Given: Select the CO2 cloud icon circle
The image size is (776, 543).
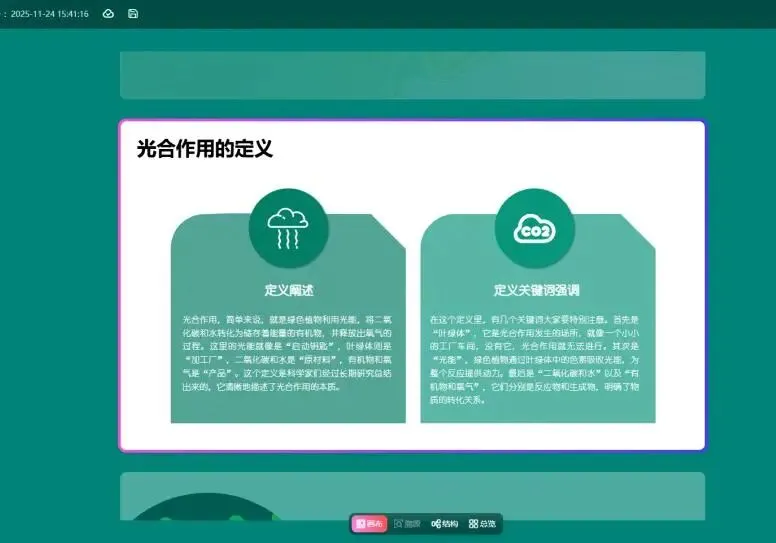Looking at the screenshot, I should pos(534,229).
